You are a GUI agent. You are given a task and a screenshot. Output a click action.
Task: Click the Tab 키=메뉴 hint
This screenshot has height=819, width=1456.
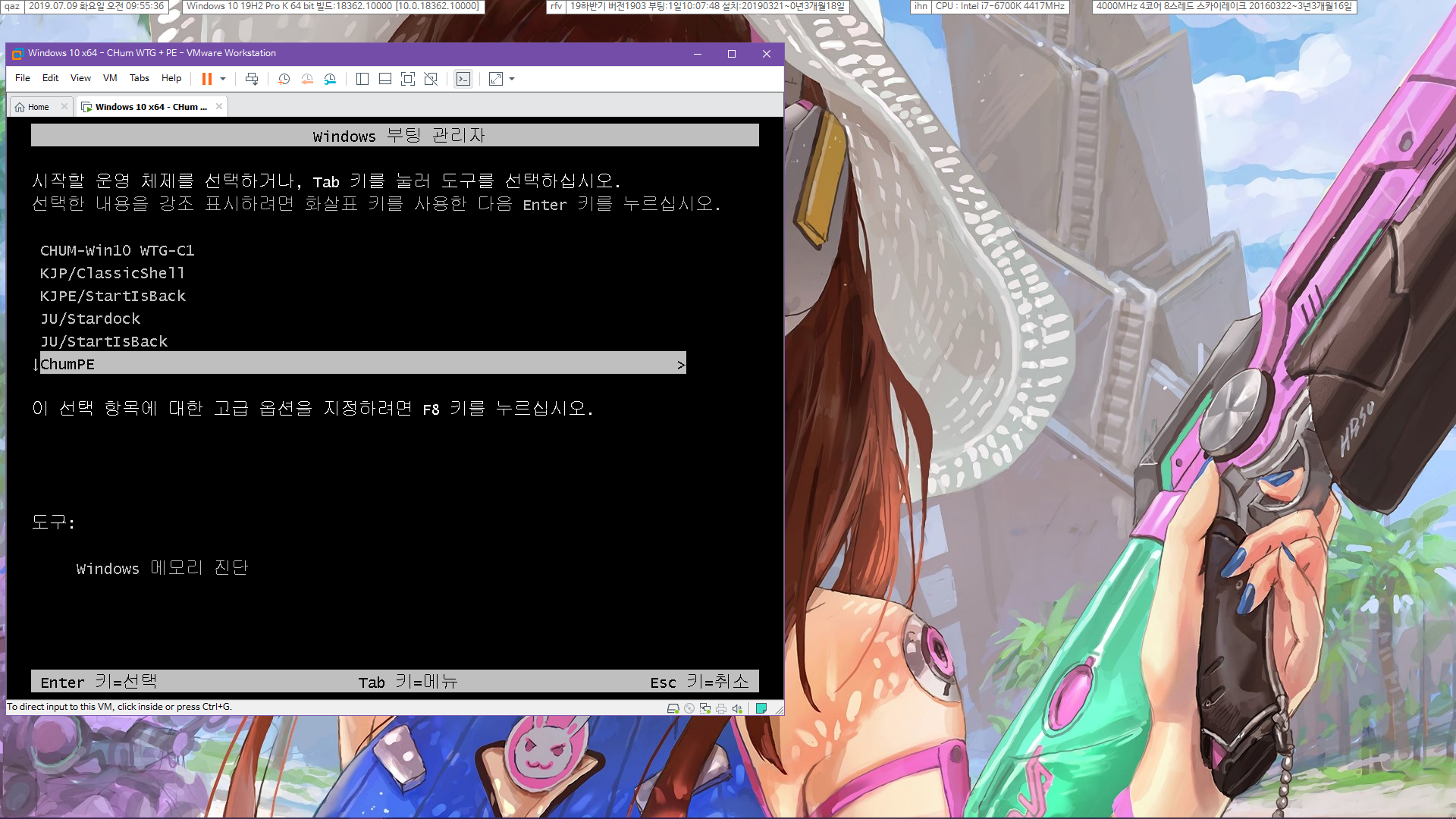pos(408,681)
